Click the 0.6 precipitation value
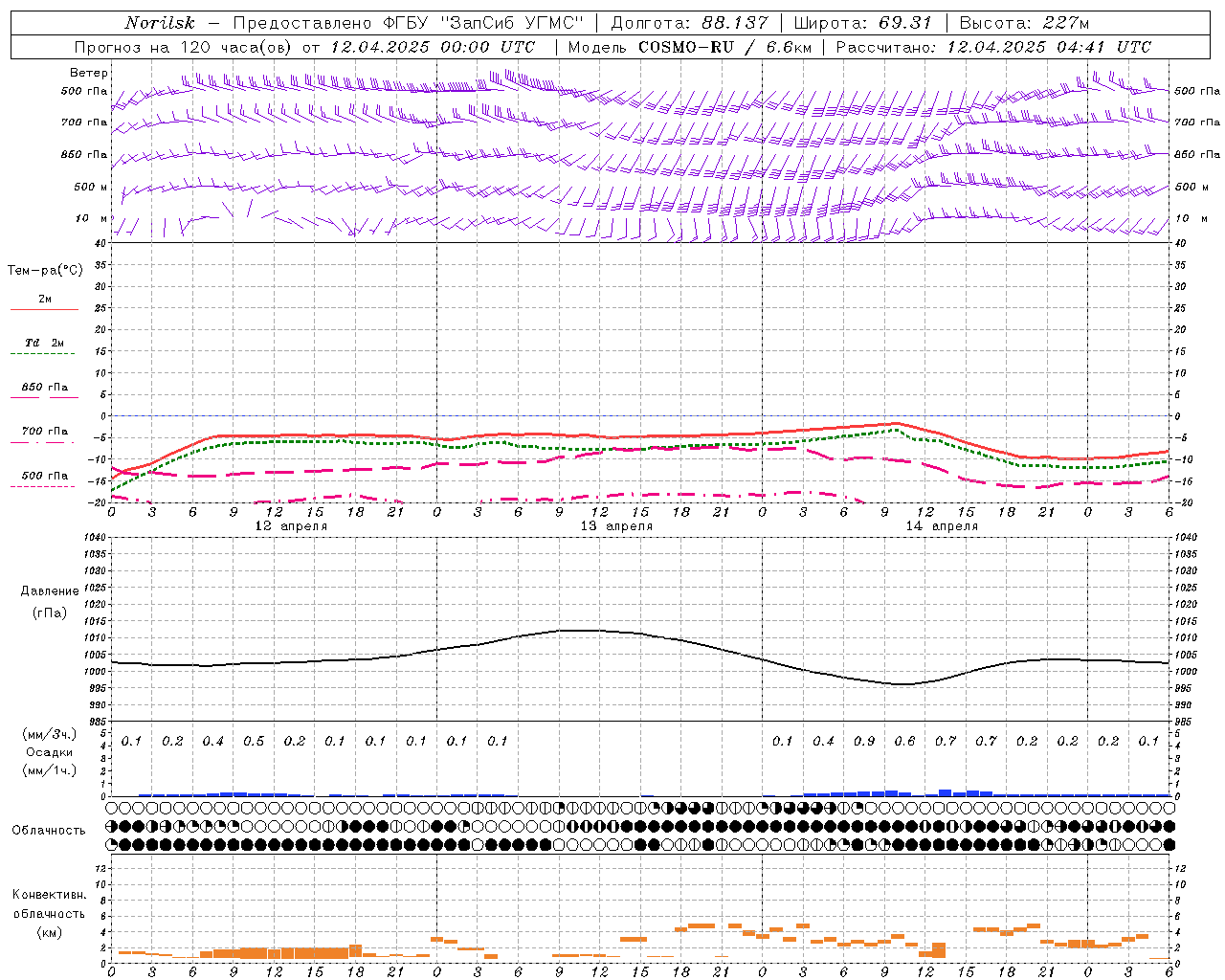The height and width of the screenshot is (980, 1225). click(904, 741)
